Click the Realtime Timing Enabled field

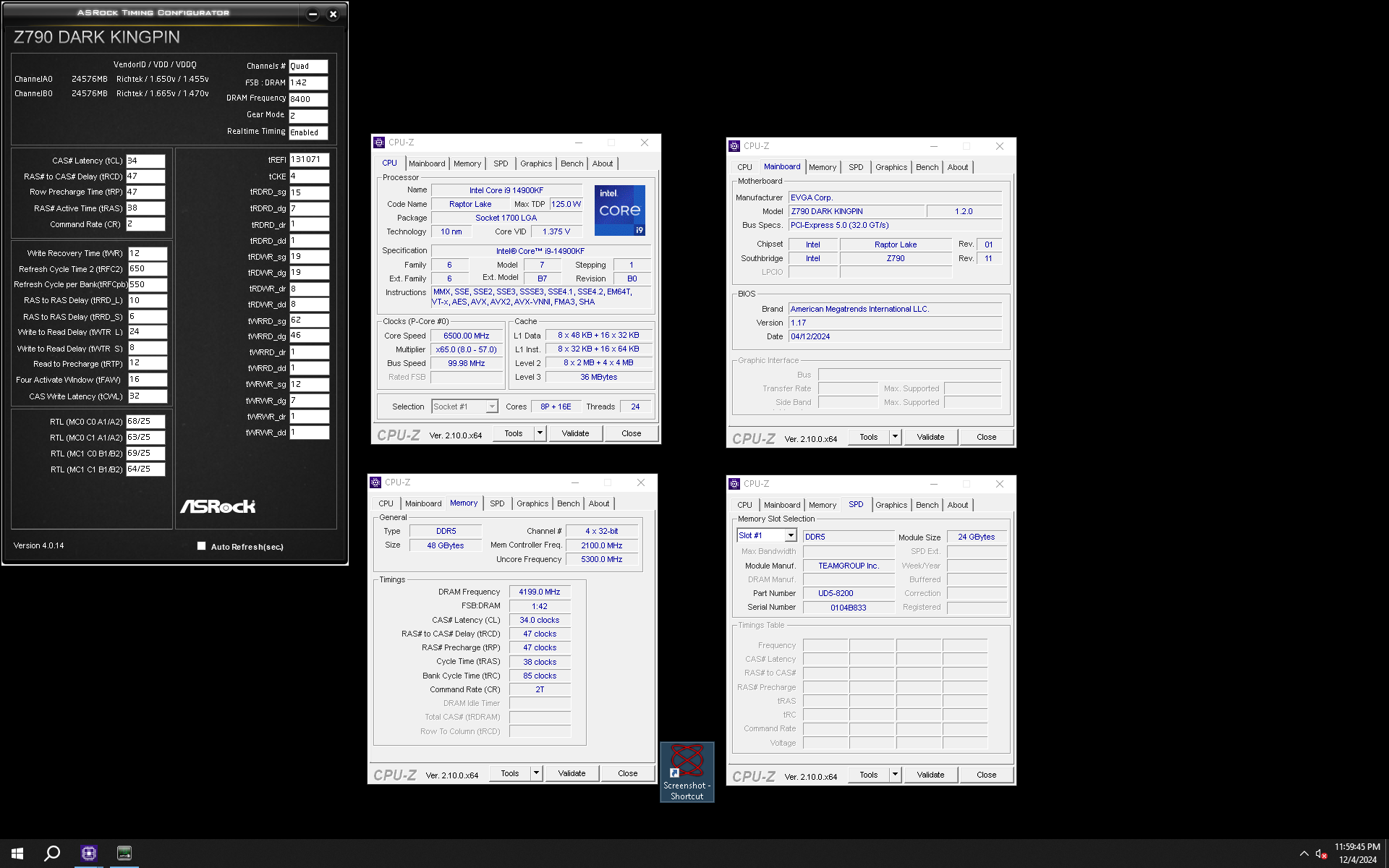click(308, 132)
